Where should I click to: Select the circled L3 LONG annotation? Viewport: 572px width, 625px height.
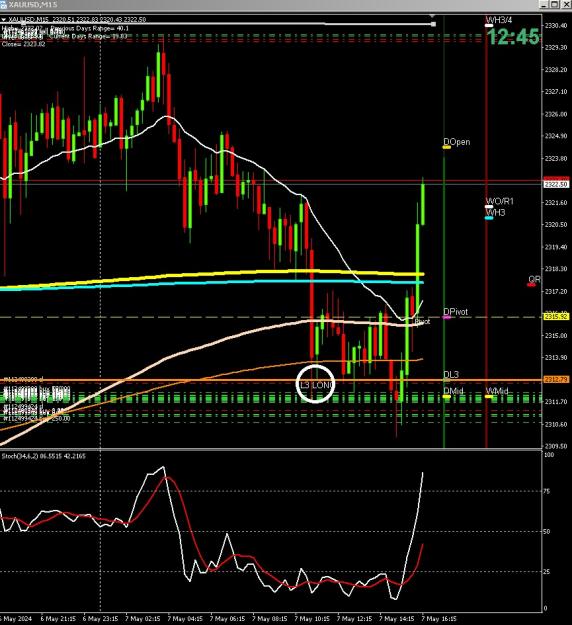[315, 385]
